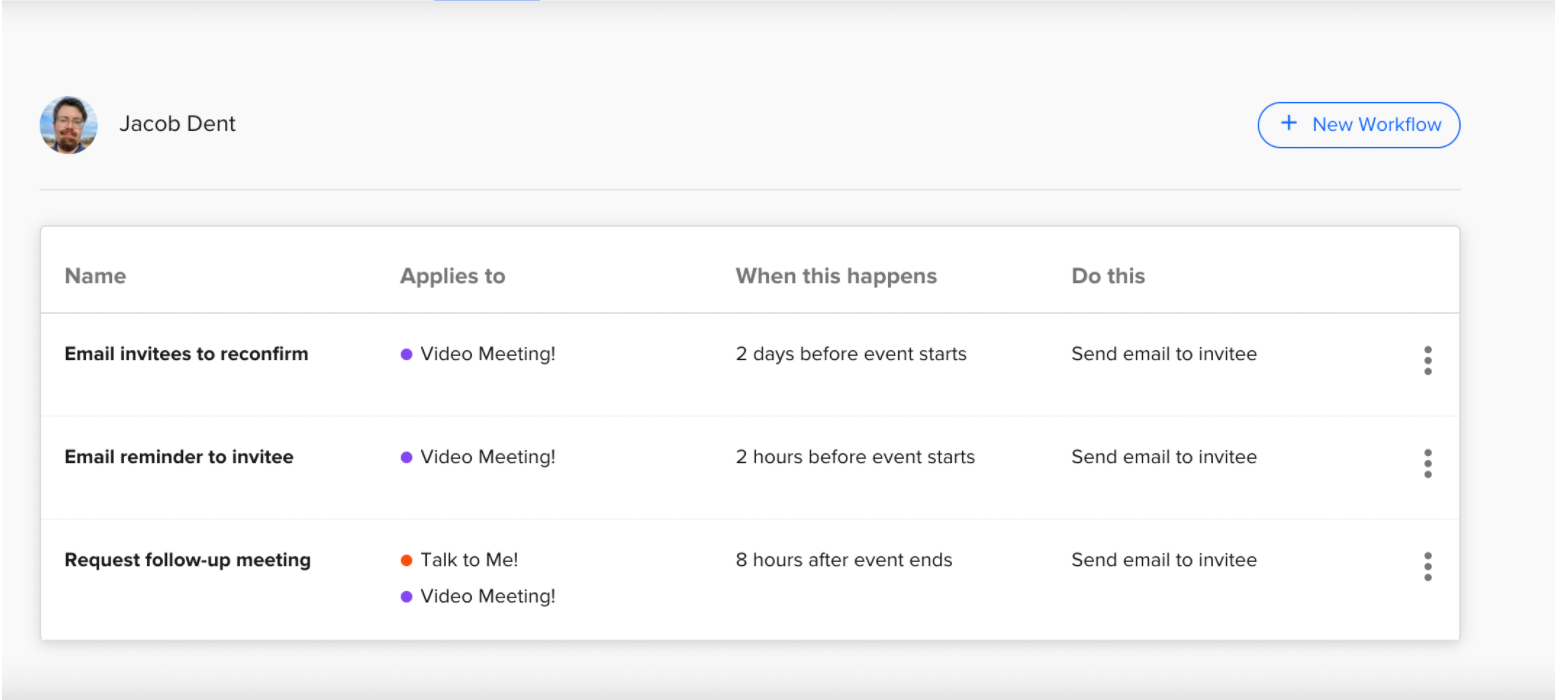Image resolution: width=1566 pixels, height=700 pixels.
Task: Click the plus icon in New Workflow
Action: pyautogui.click(x=1289, y=123)
